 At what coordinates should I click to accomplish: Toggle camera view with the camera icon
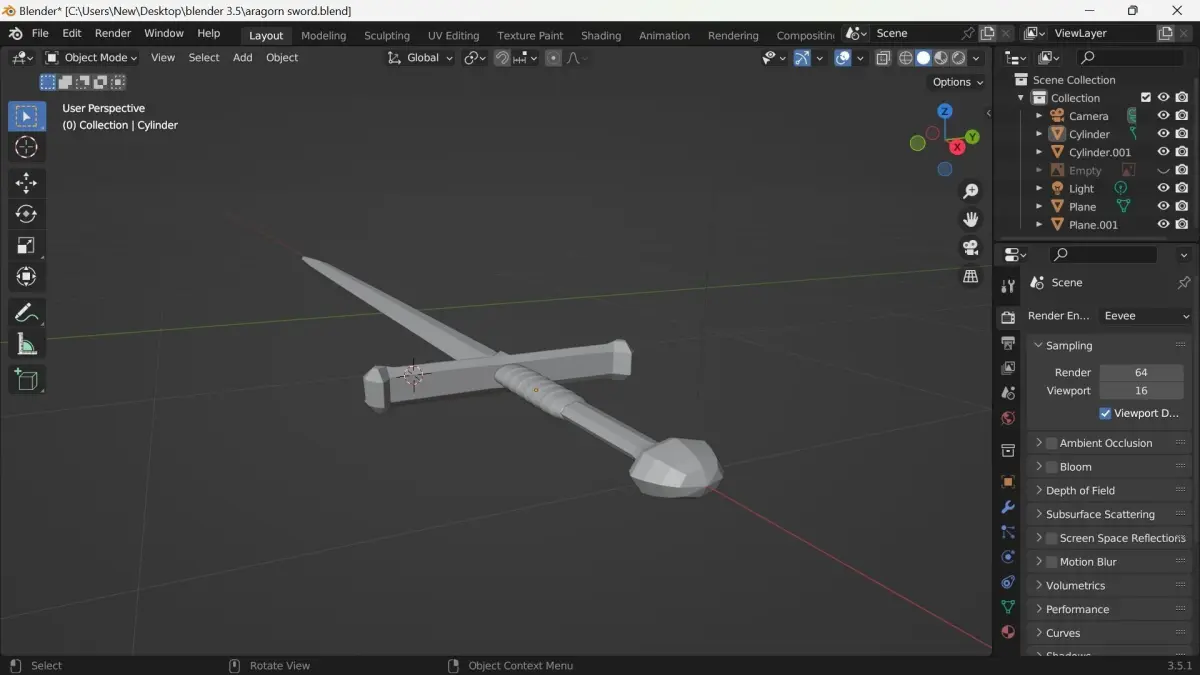[970, 248]
